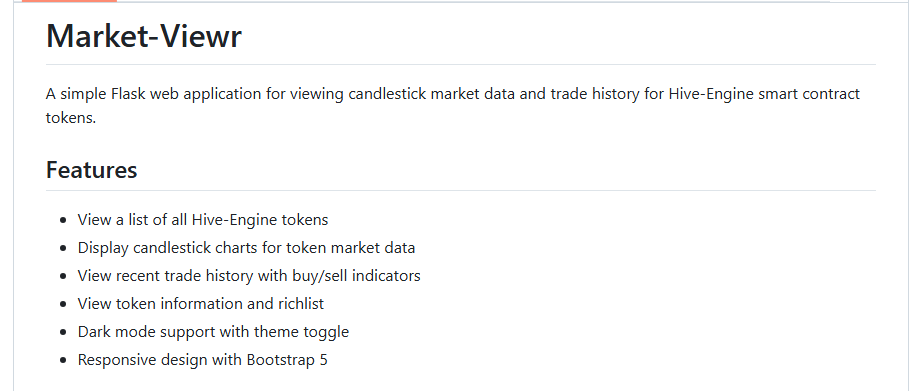This screenshot has height=391, width=918.
Task: Click bullet point before "View a list"
Action: (63, 220)
